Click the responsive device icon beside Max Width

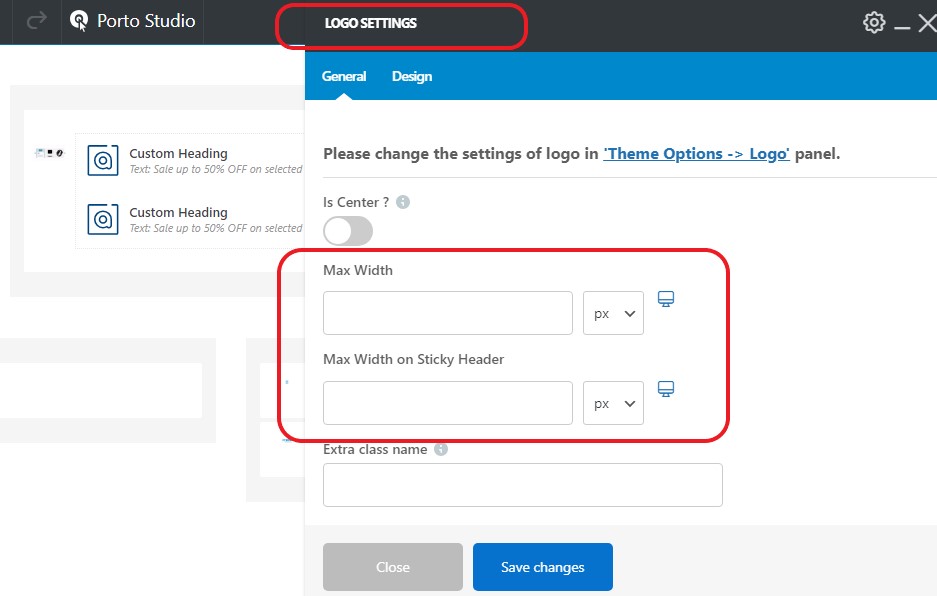pos(666,299)
